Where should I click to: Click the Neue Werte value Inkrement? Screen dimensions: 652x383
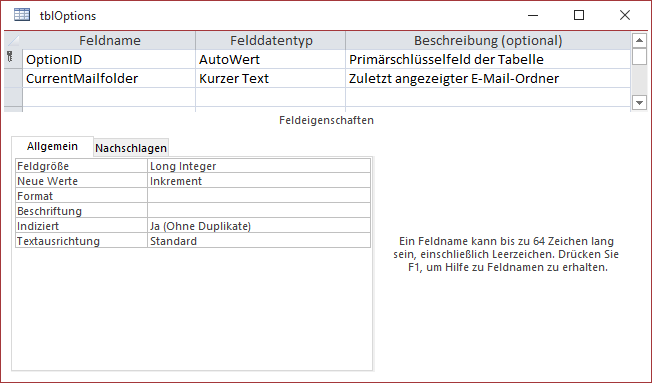pyautogui.click(x=259, y=181)
